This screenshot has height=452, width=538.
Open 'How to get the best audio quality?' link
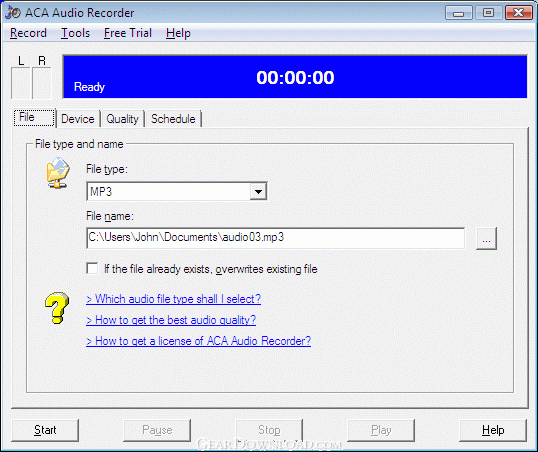point(171,320)
